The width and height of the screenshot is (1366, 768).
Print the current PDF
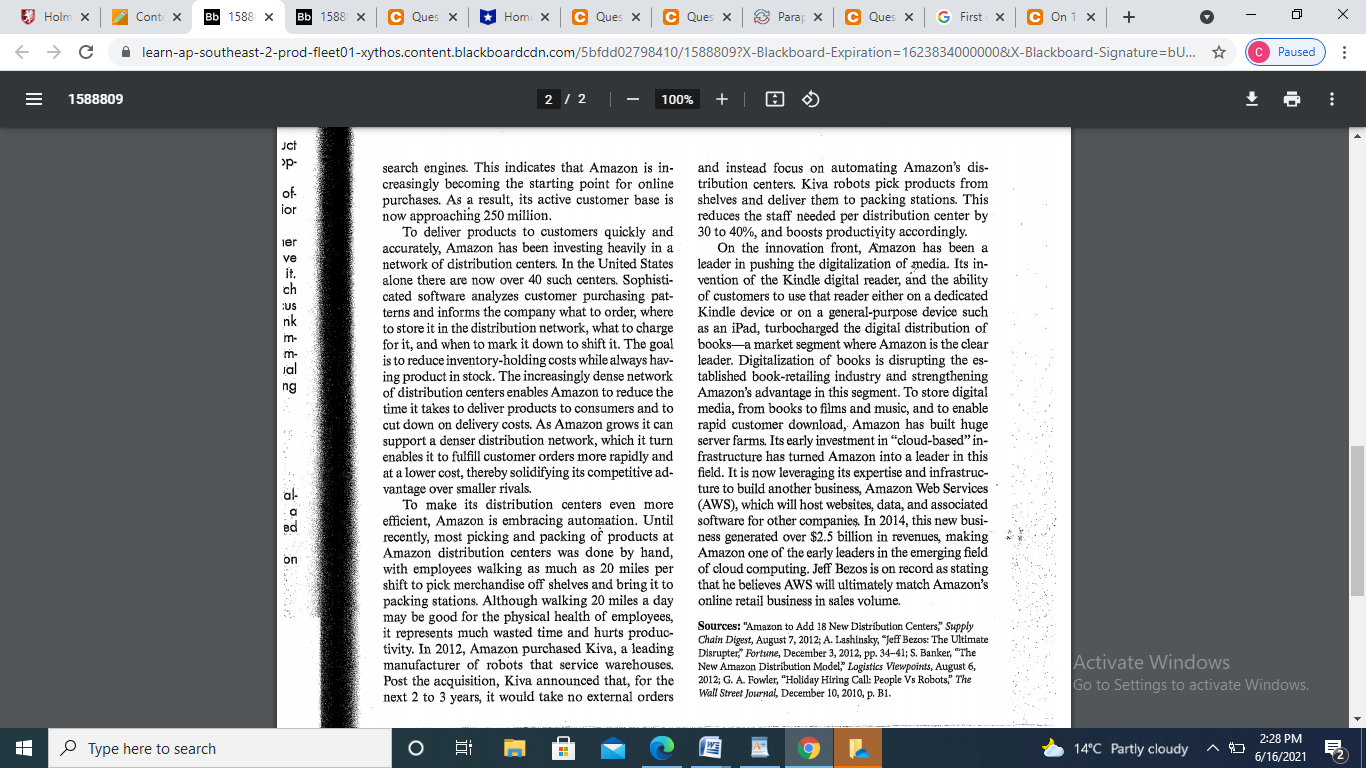1292,99
